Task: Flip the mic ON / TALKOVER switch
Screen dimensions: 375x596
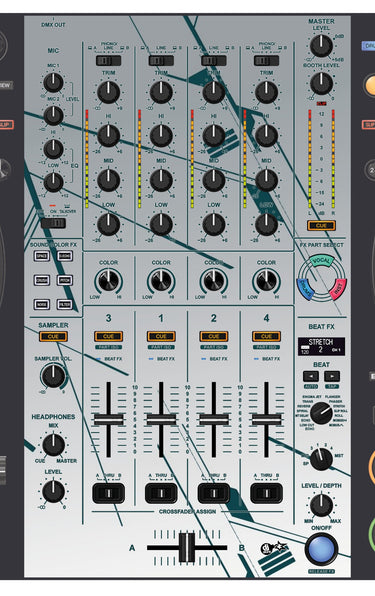Action: pos(53,223)
